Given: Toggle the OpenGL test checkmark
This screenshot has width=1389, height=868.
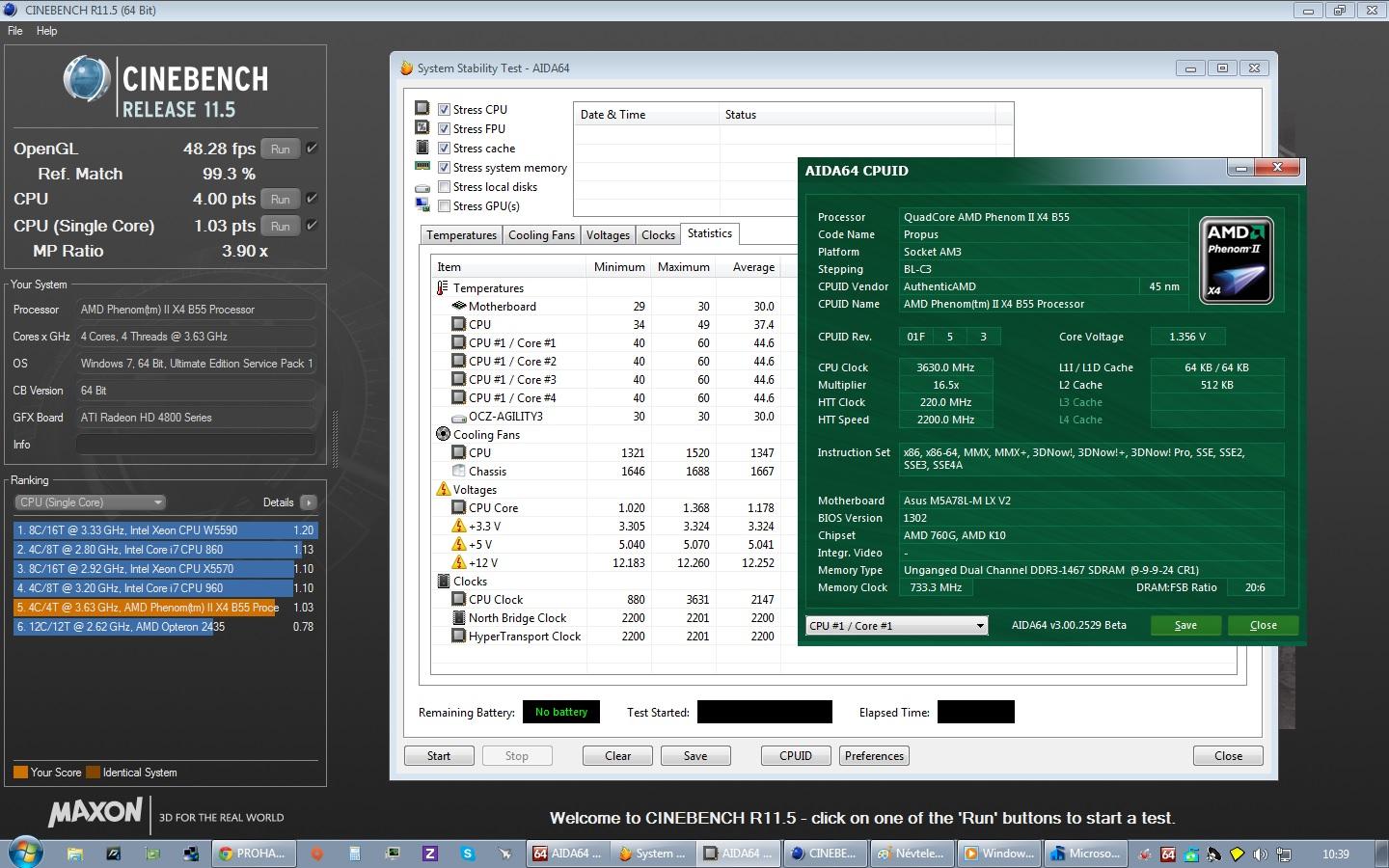Looking at the screenshot, I should click(x=312, y=149).
